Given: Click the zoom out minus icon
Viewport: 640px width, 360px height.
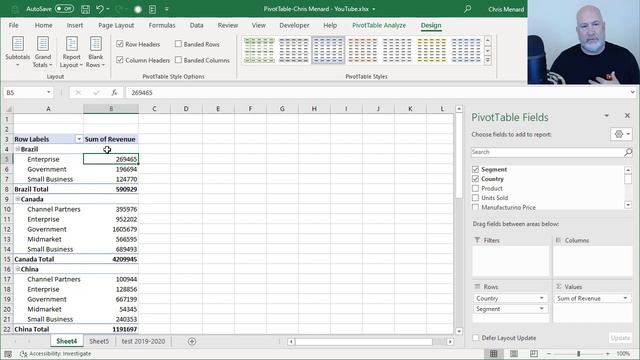Looking at the screenshot, I should pyautogui.click(x=549, y=353).
